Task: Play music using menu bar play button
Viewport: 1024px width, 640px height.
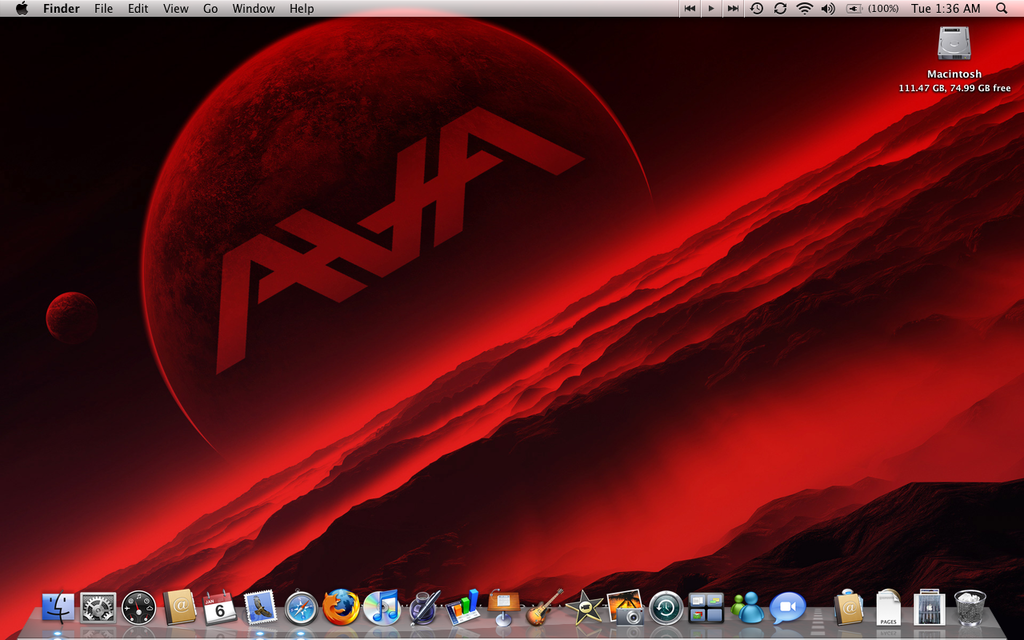Action: click(x=711, y=8)
